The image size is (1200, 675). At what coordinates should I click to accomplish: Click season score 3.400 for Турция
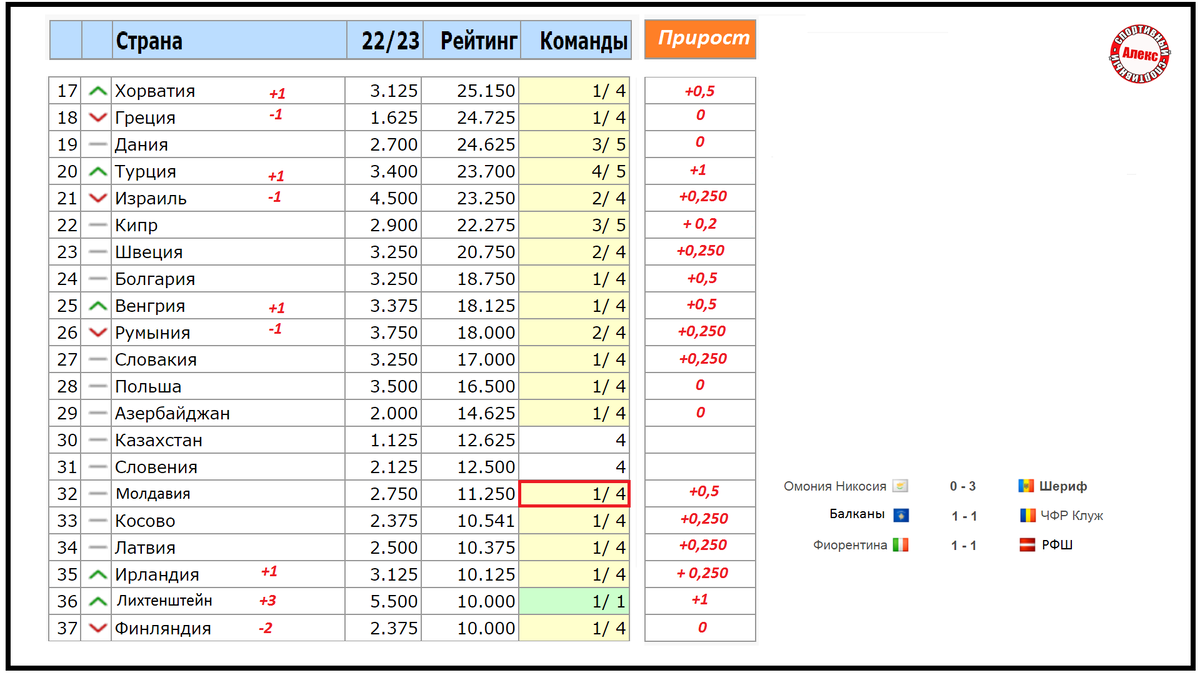[394, 172]
